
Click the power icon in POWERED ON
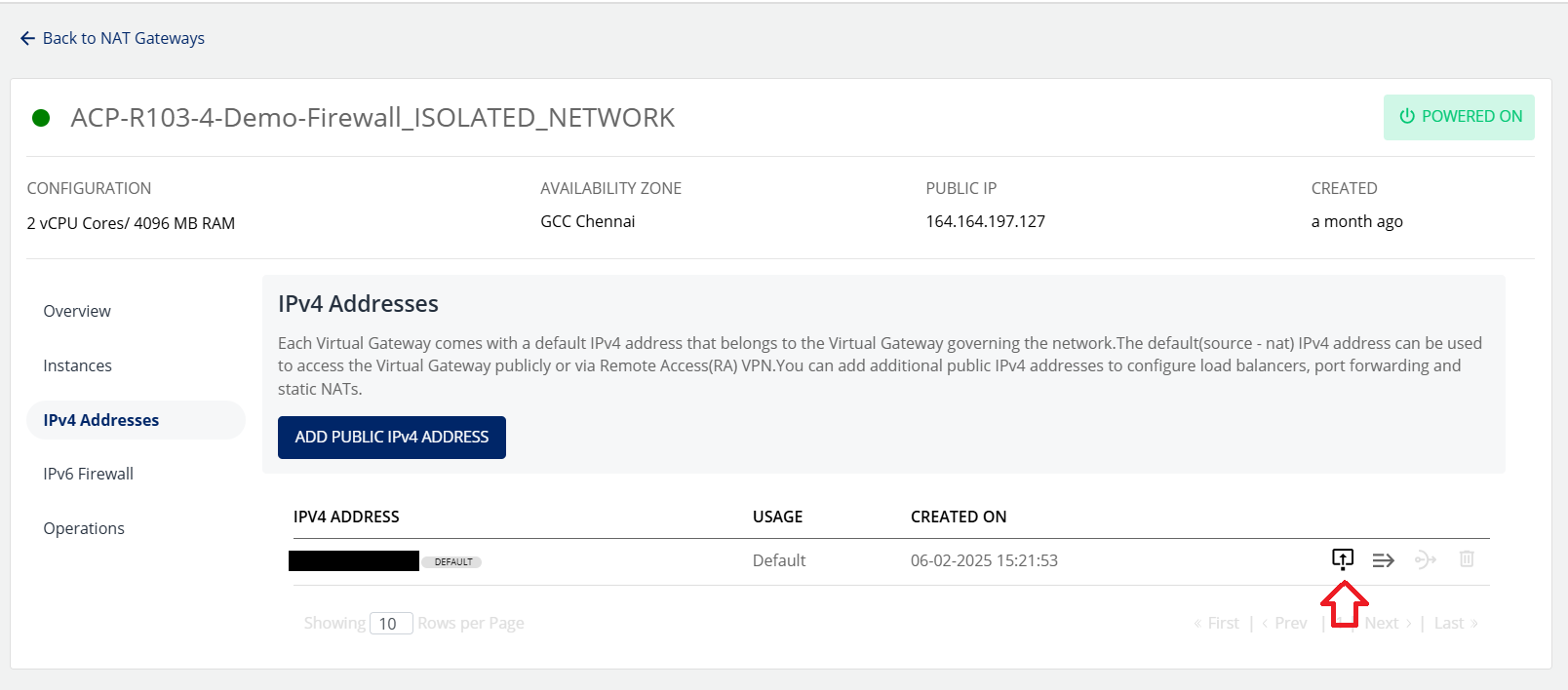(x=1406, y=116)
